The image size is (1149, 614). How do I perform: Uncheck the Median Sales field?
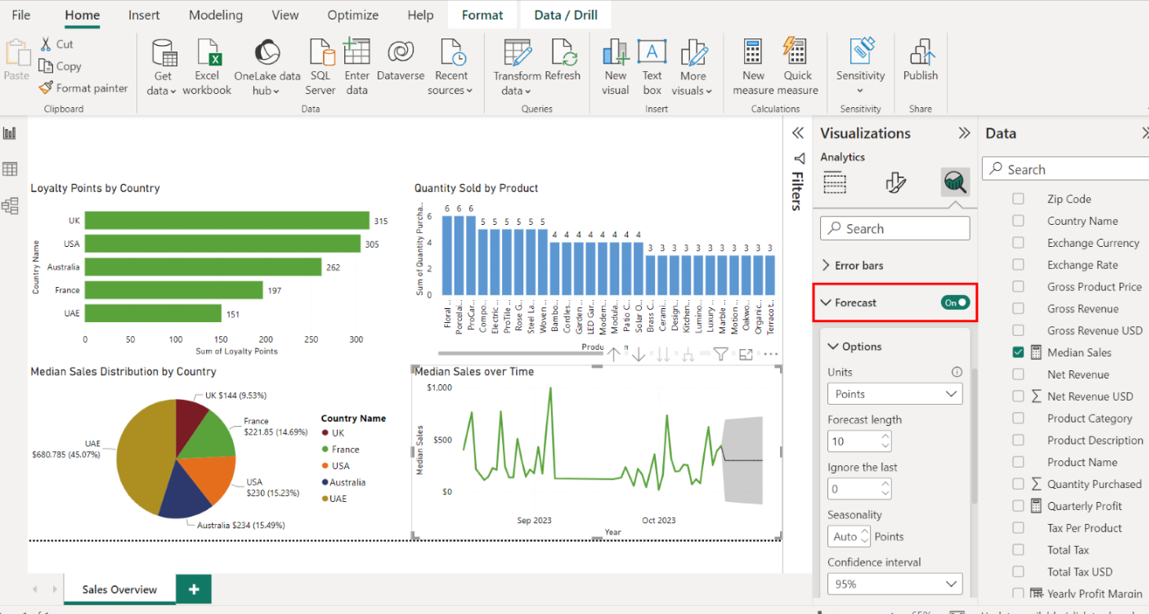[x=1018, y=352]
